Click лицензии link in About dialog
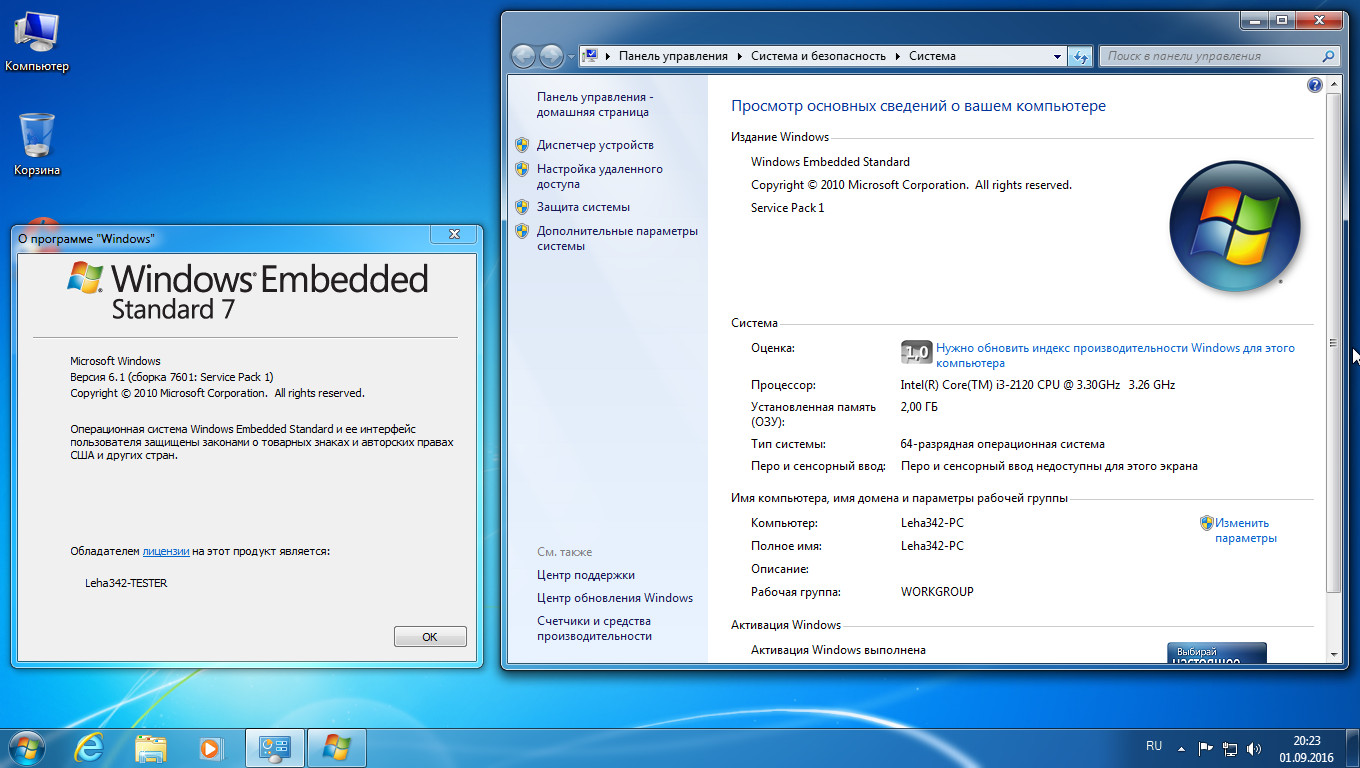1360x768 pixels. (166, 551)
